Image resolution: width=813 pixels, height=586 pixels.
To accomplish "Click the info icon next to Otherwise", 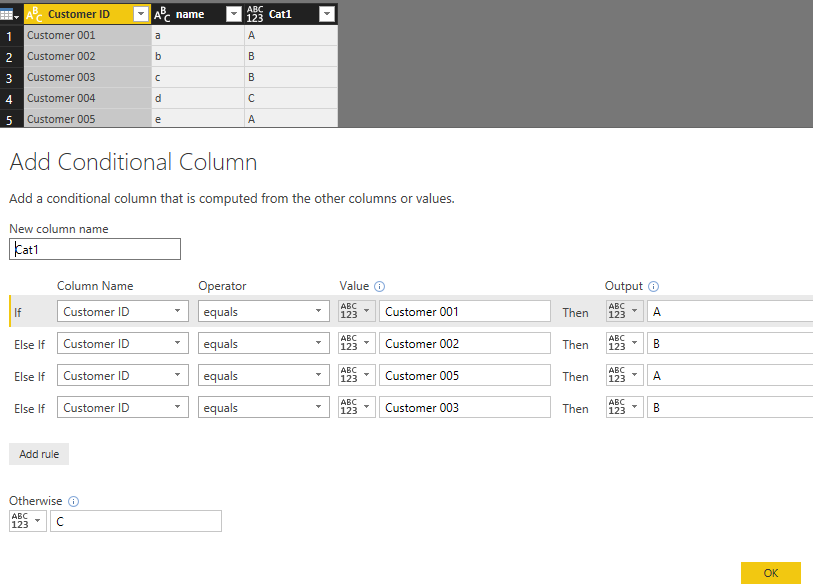I will pos(74,501).
